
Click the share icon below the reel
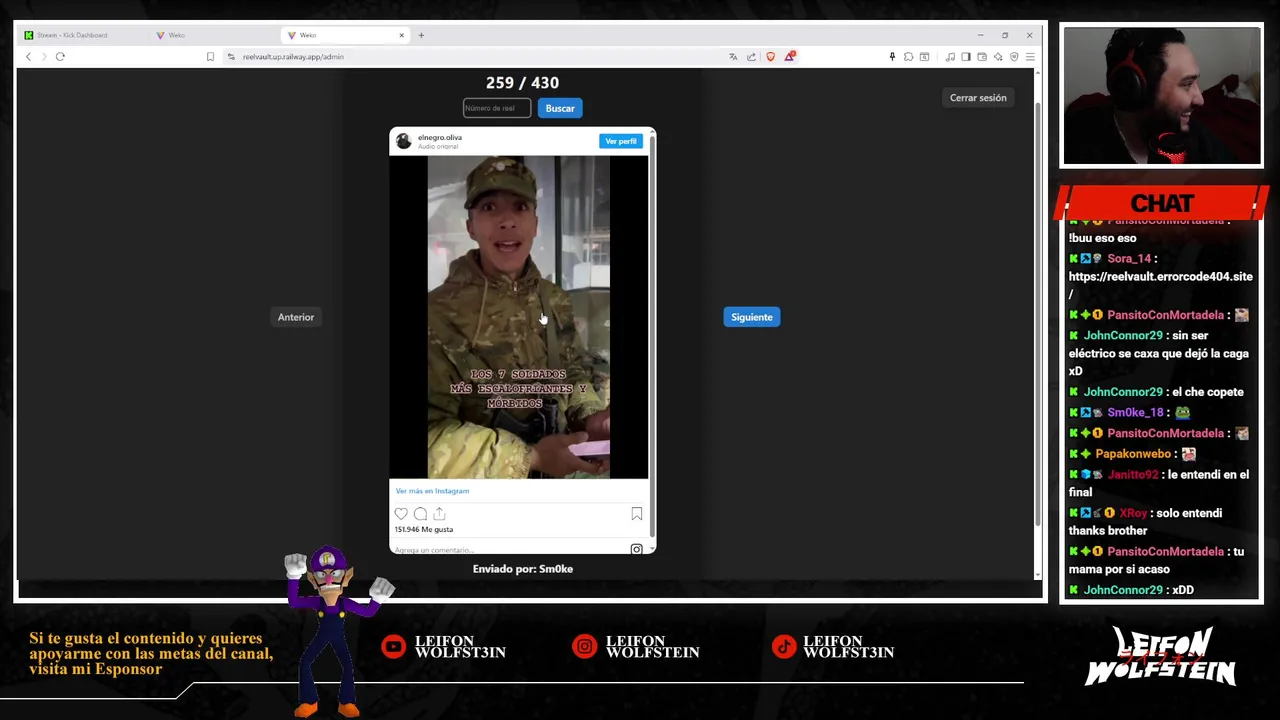tap(439, 514)
